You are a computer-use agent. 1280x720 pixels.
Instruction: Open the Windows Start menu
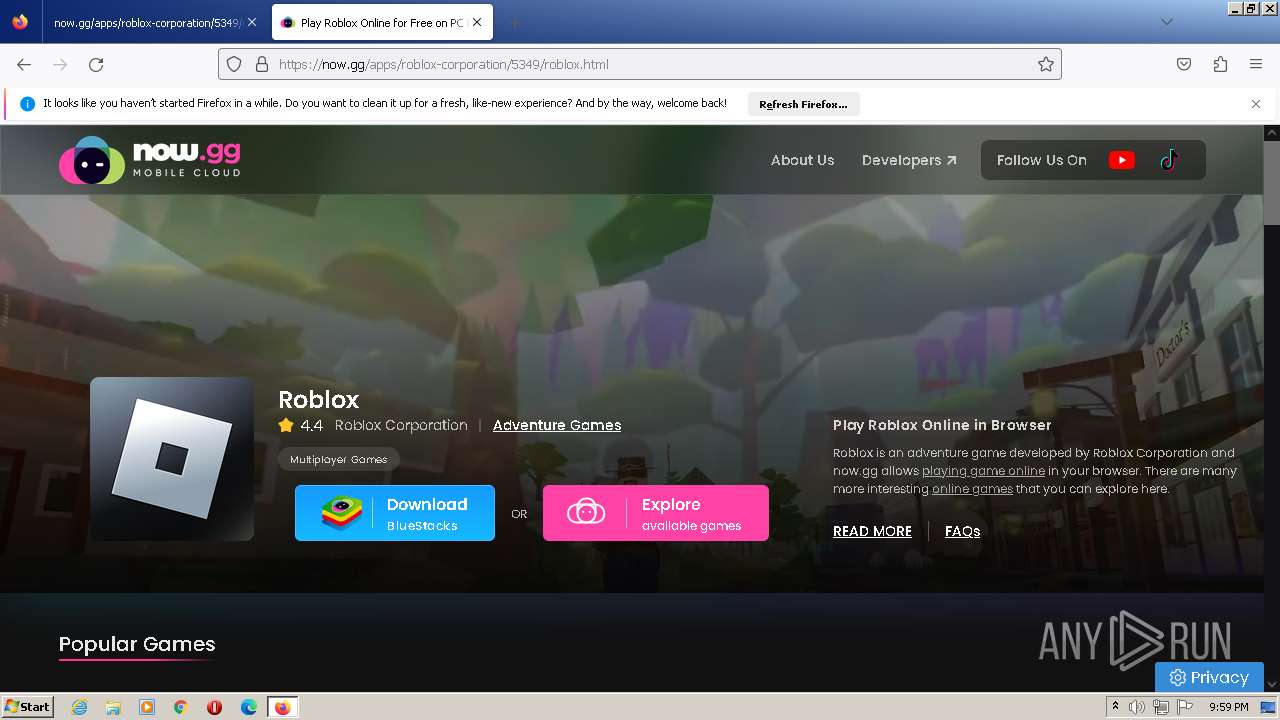point(28,706)
